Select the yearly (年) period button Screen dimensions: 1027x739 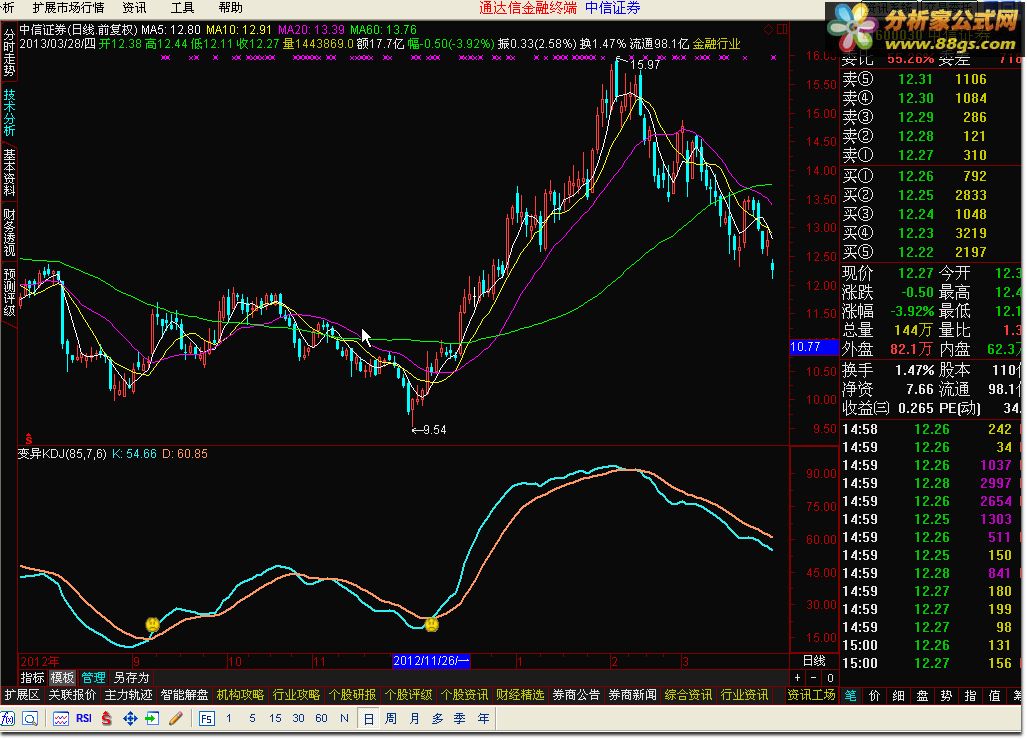coord(483,719)
